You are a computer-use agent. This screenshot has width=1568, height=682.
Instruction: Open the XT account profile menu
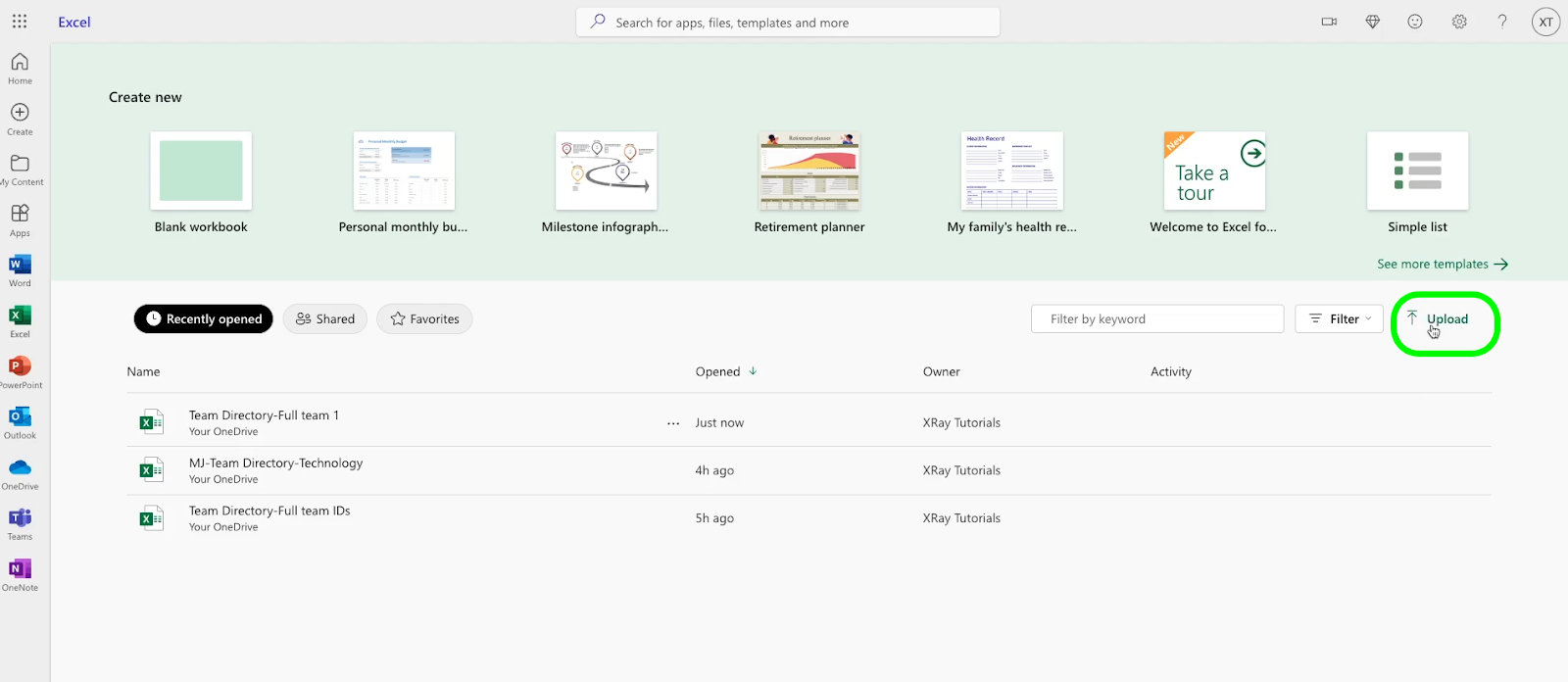(x=1545, y=22)
